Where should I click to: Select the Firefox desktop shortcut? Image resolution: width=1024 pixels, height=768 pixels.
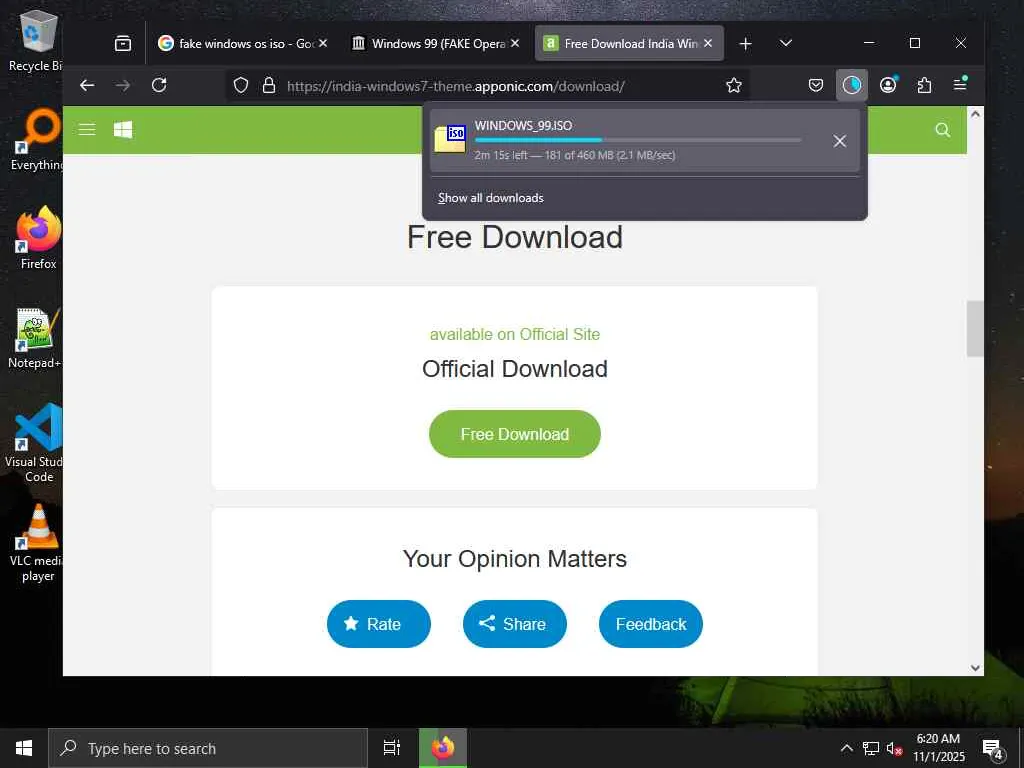point(38,238)
